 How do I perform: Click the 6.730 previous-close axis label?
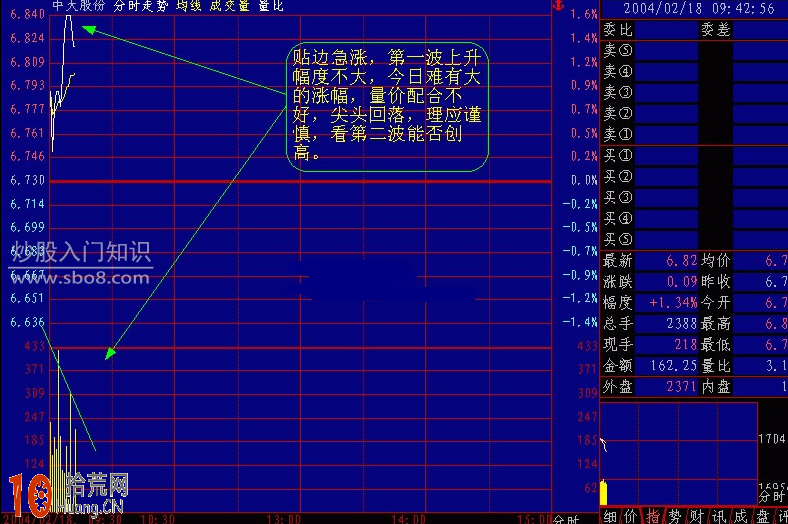click(28, 180)
